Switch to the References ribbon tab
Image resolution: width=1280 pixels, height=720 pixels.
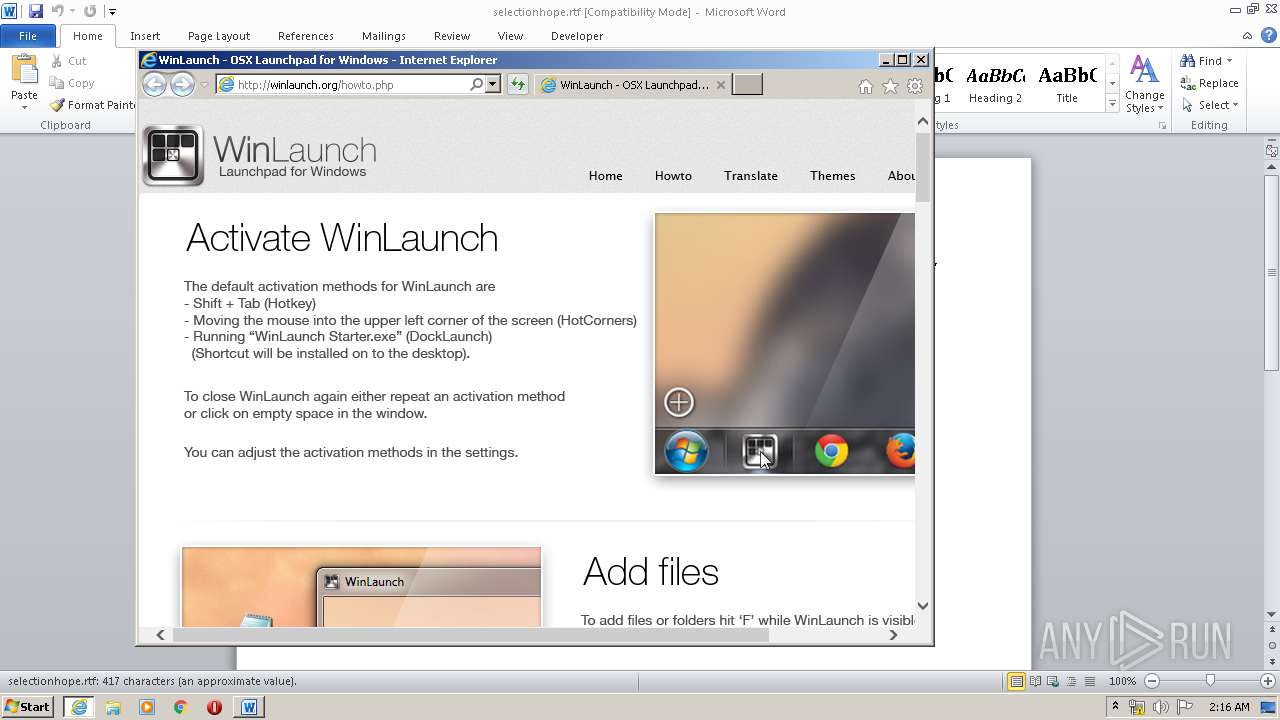306,36
